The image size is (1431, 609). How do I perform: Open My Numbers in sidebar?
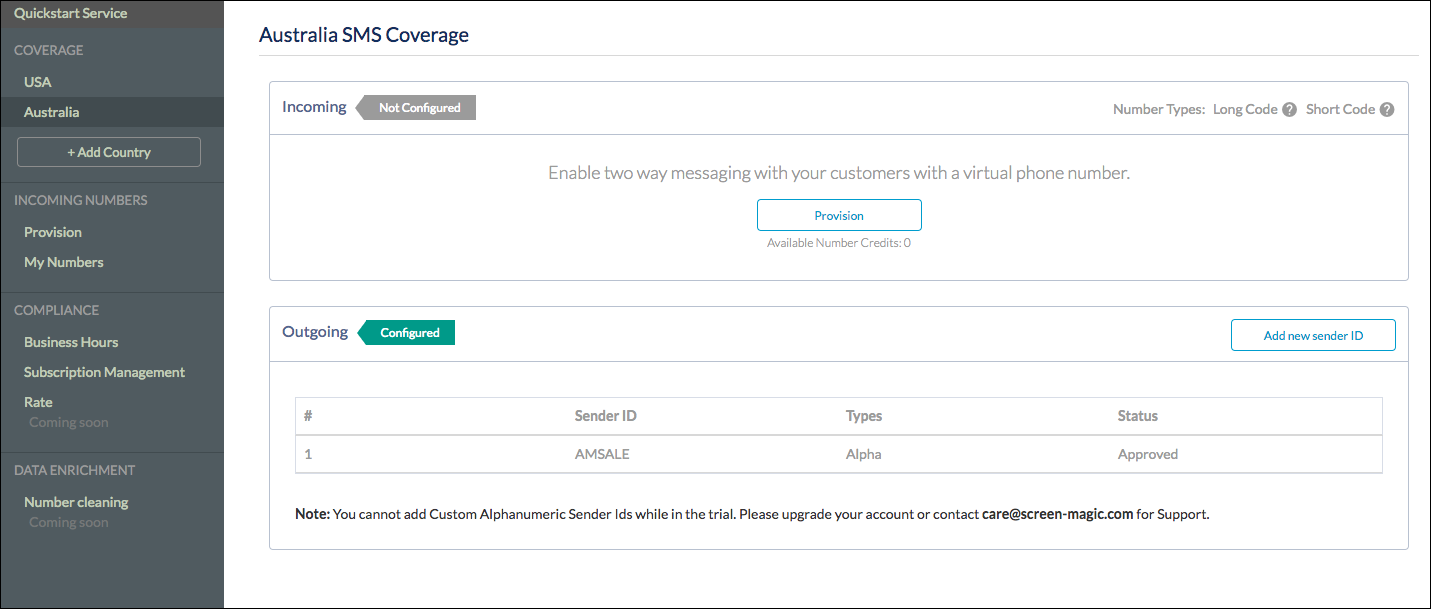click(x=64, y=262)
